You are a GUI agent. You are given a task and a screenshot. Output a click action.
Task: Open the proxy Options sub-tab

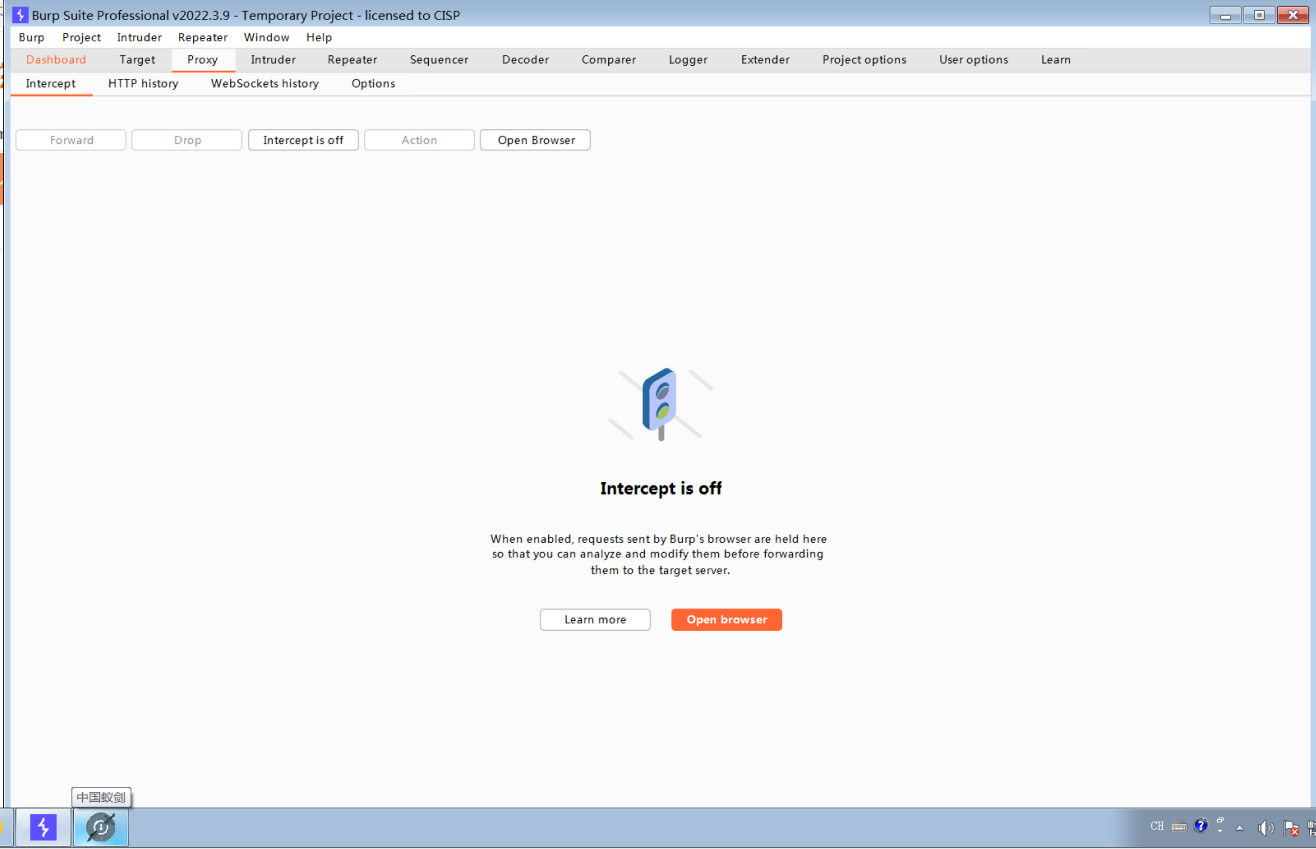click(373, 84)
